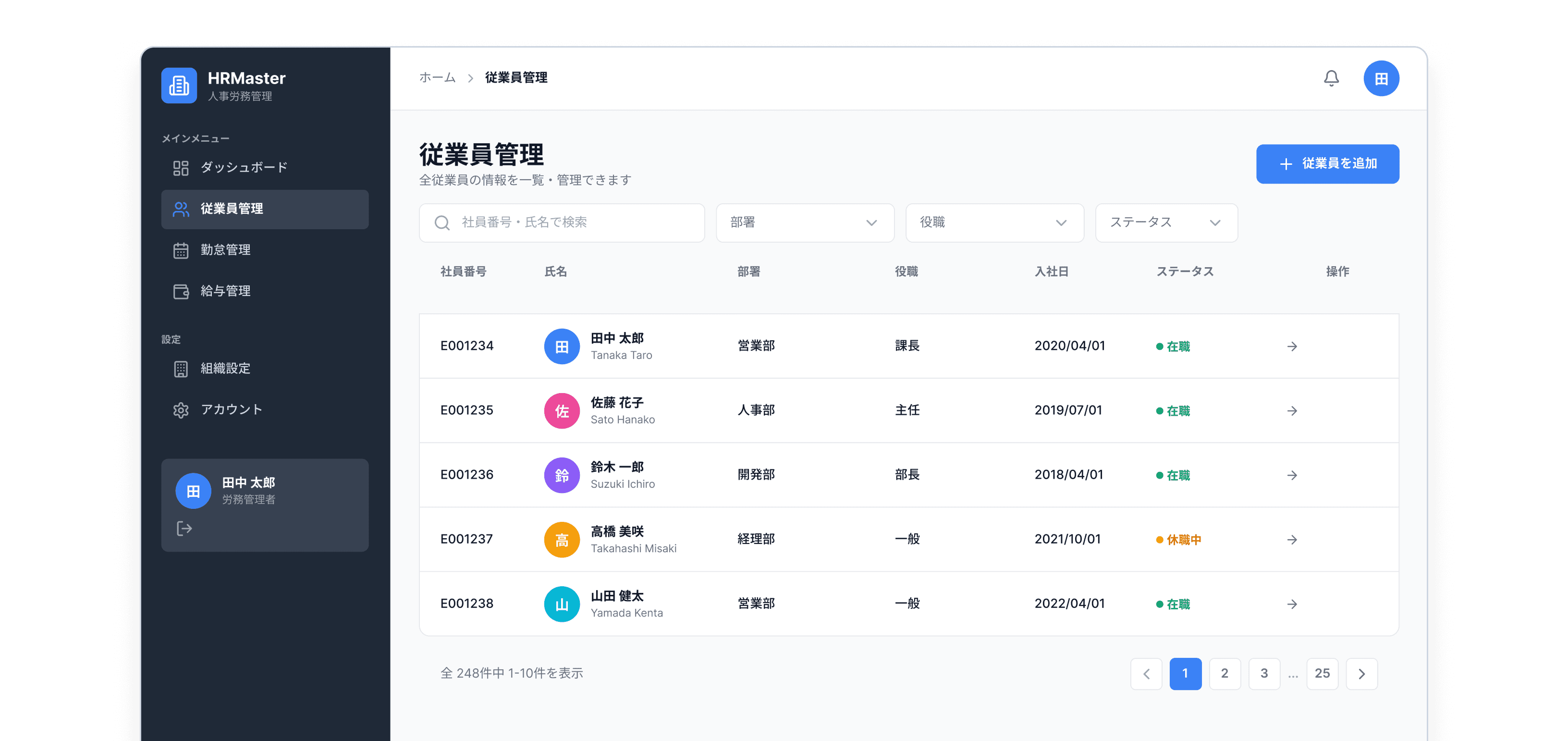This screenshot has height=741, width=1568.
Task: Click the notification bell icon
Action: (1331, 78)
